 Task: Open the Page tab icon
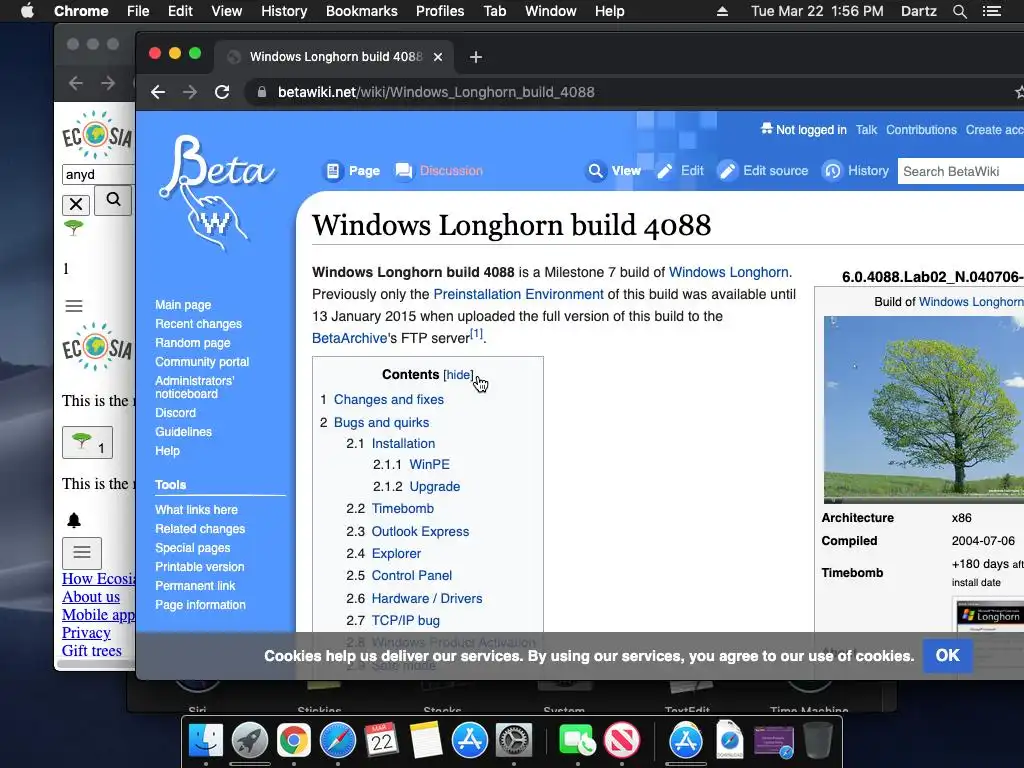[x=333, y=171]
